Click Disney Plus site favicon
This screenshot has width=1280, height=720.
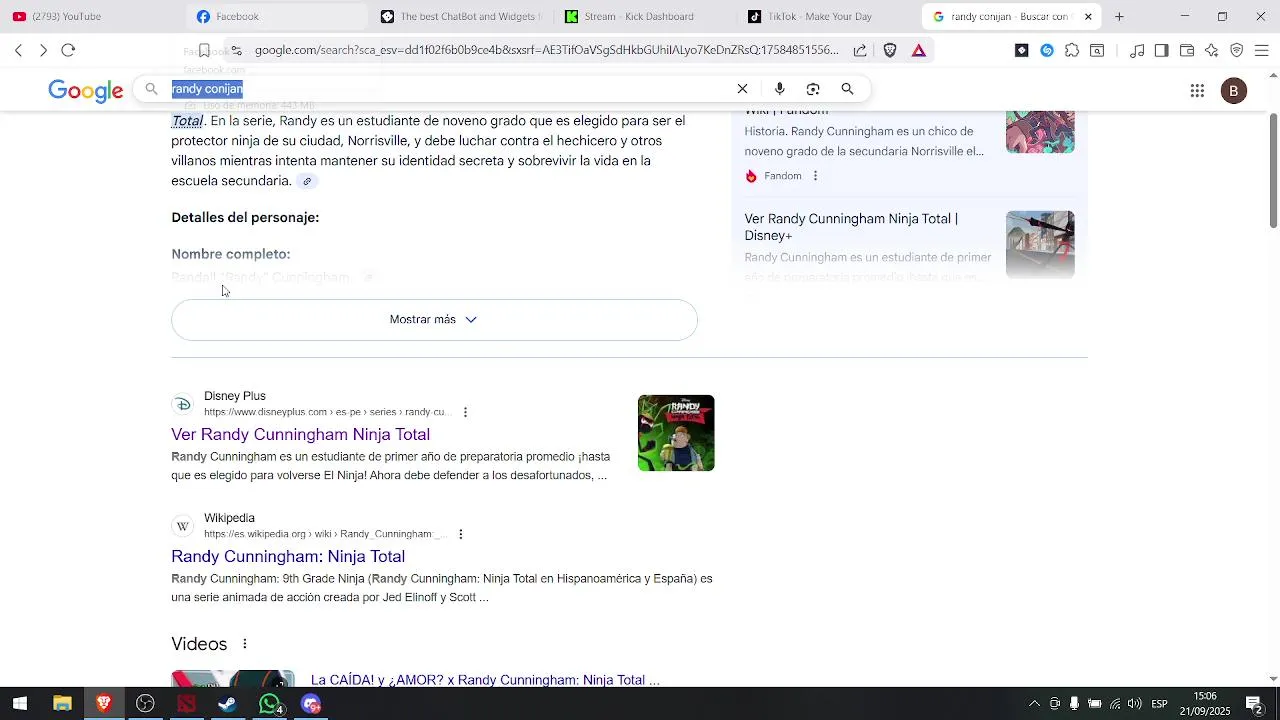click(x=182, y=404)
